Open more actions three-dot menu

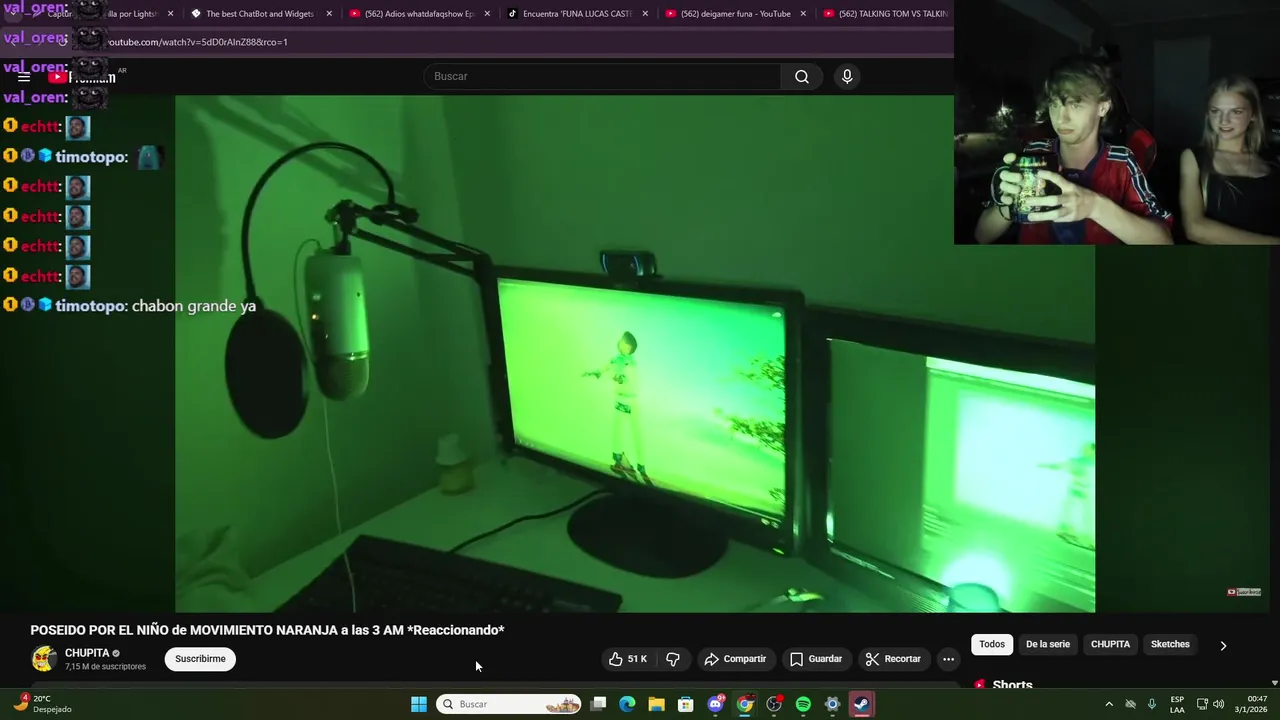click(948, 659)
